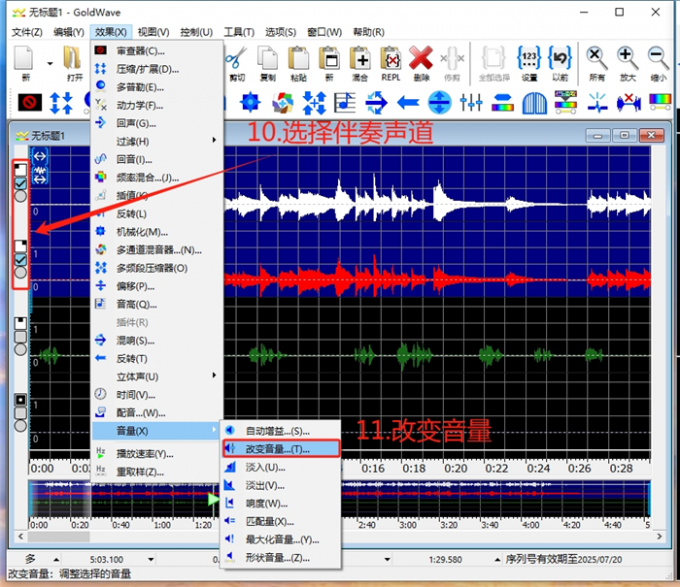The height and width of the screenshot is (587, 680).
Task: Select the round button of green waveform channel
Action: pyautogui.click(x=20, y=349)
